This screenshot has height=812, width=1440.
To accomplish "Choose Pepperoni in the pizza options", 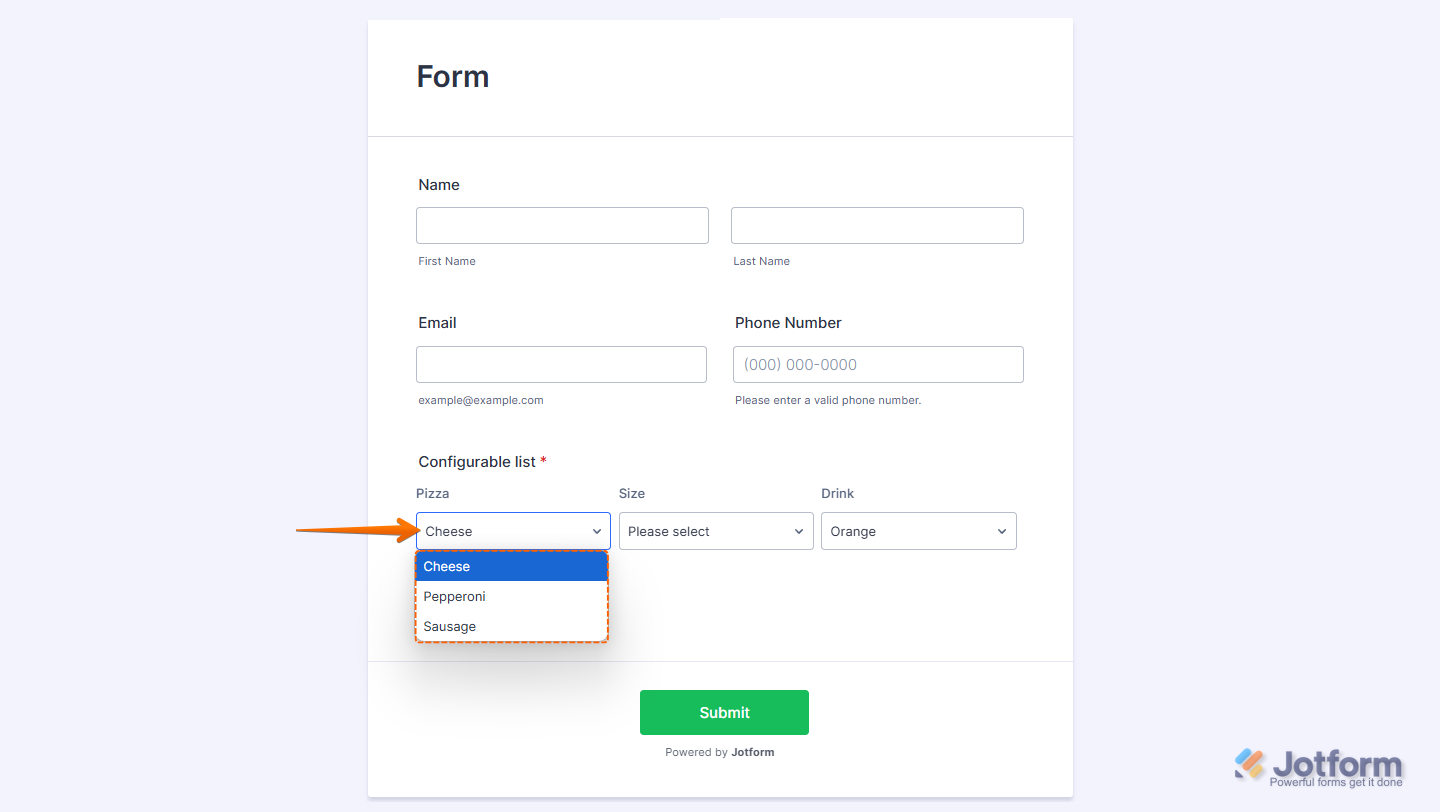I will point(511,597).
